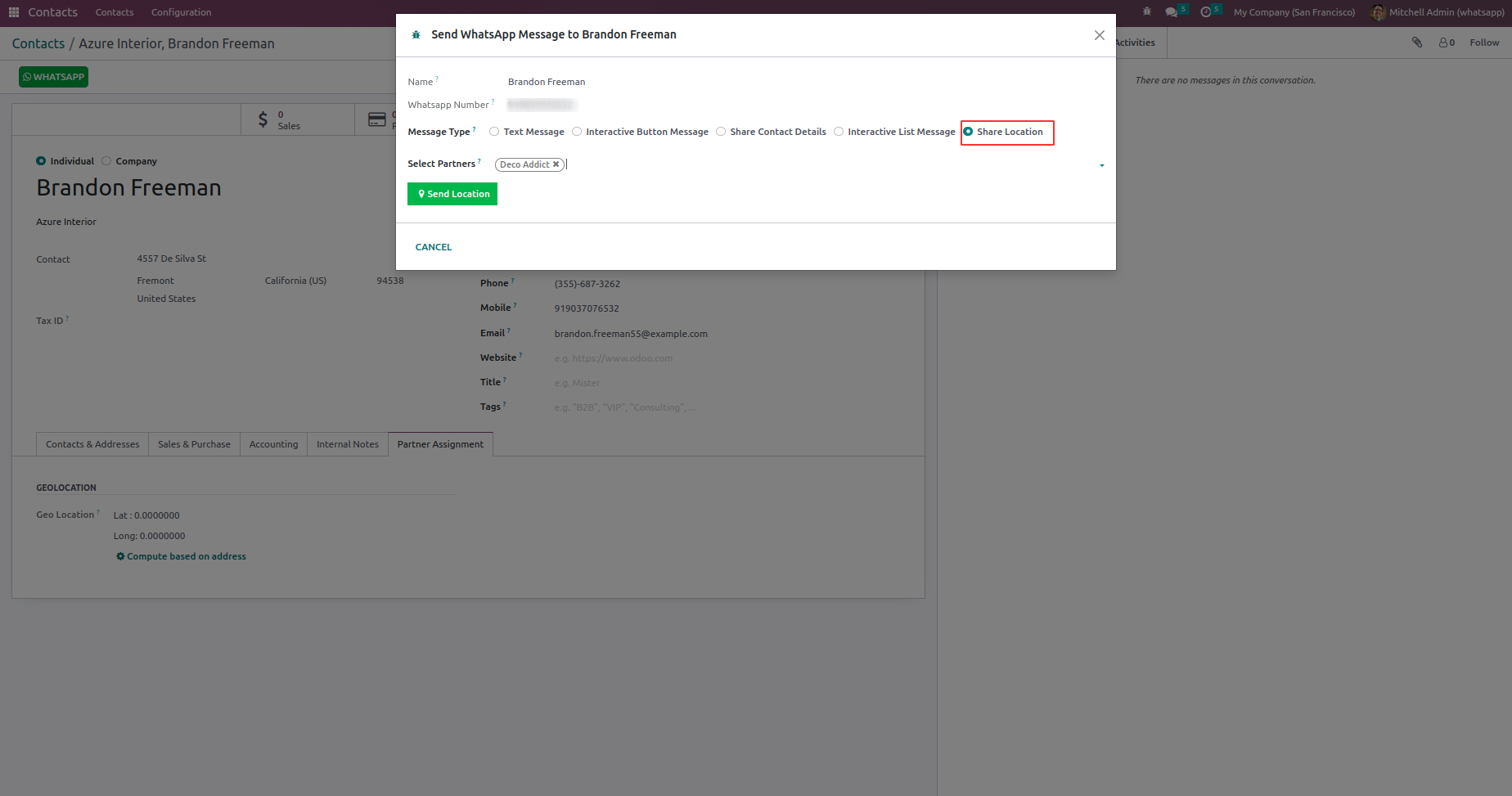Click CANCEL in the dialog
1512x796 pixels.
click(434, 247)
